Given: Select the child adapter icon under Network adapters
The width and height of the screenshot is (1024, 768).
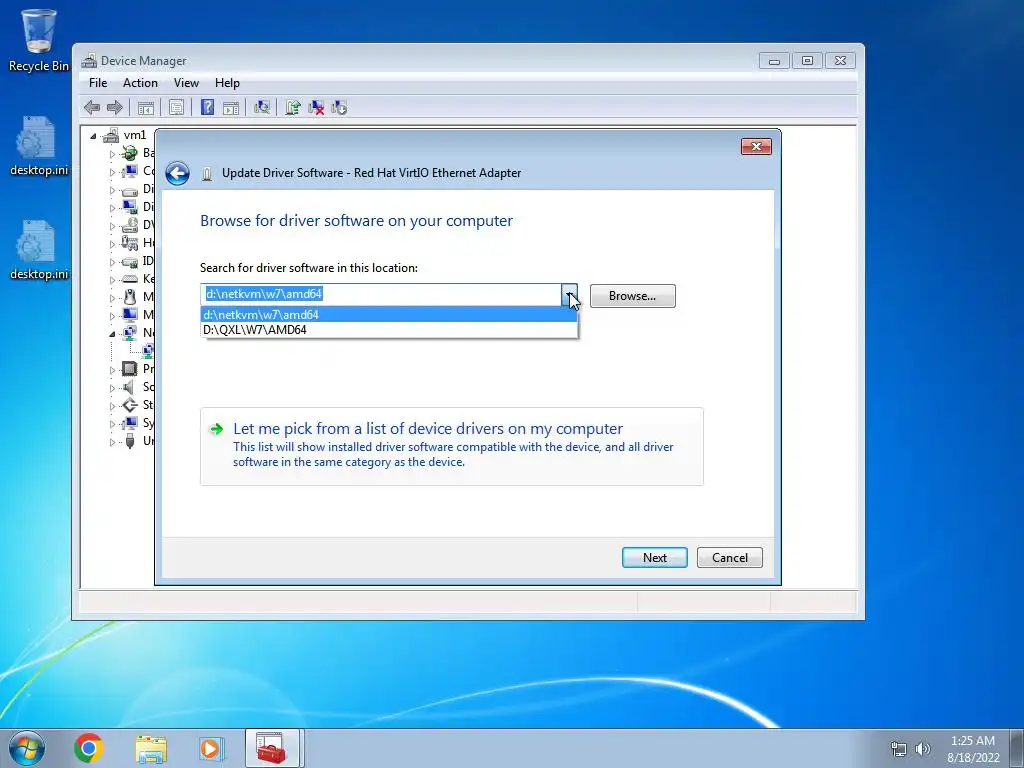Looking at the screenshot, I should click(148, 351).
